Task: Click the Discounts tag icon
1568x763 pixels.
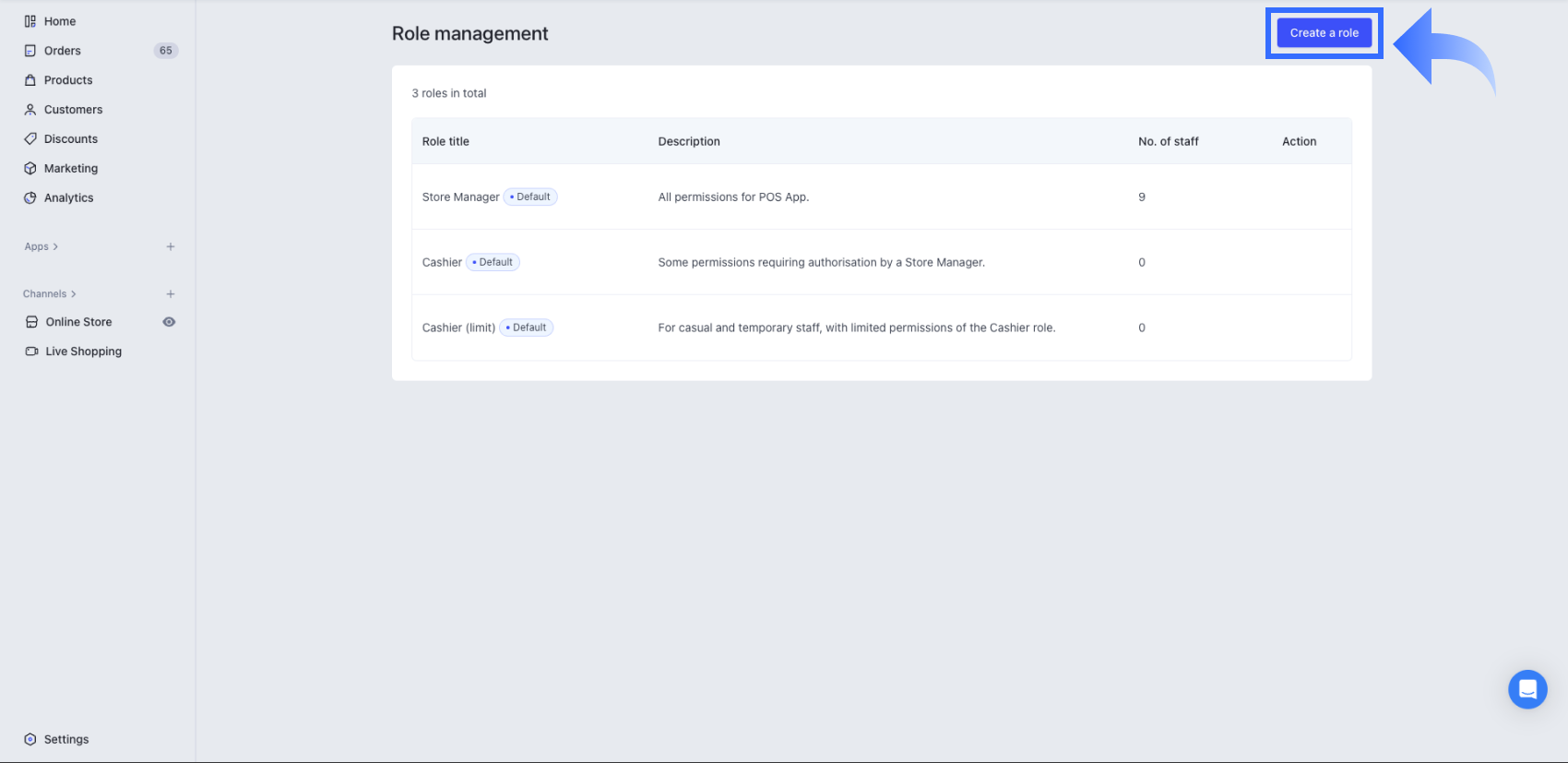Action: (x=30, y=139)
